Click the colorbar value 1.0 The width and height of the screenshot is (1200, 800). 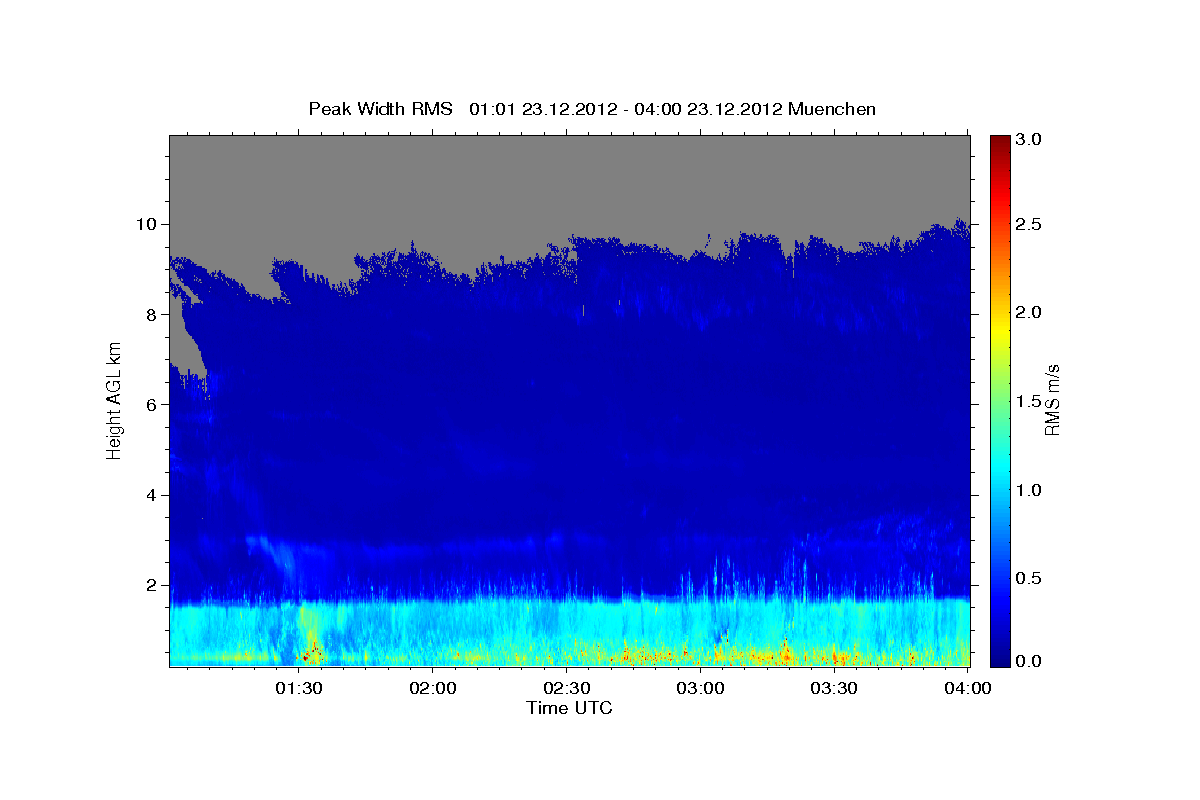click(x=1030, y=490)
